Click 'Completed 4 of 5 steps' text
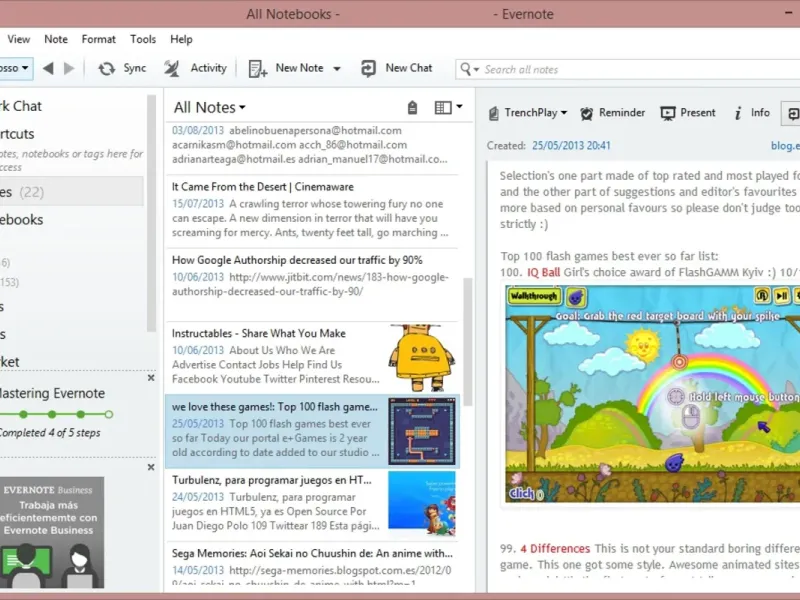The image size is (800, 600). pyautogui.click(x=50, y=433)
